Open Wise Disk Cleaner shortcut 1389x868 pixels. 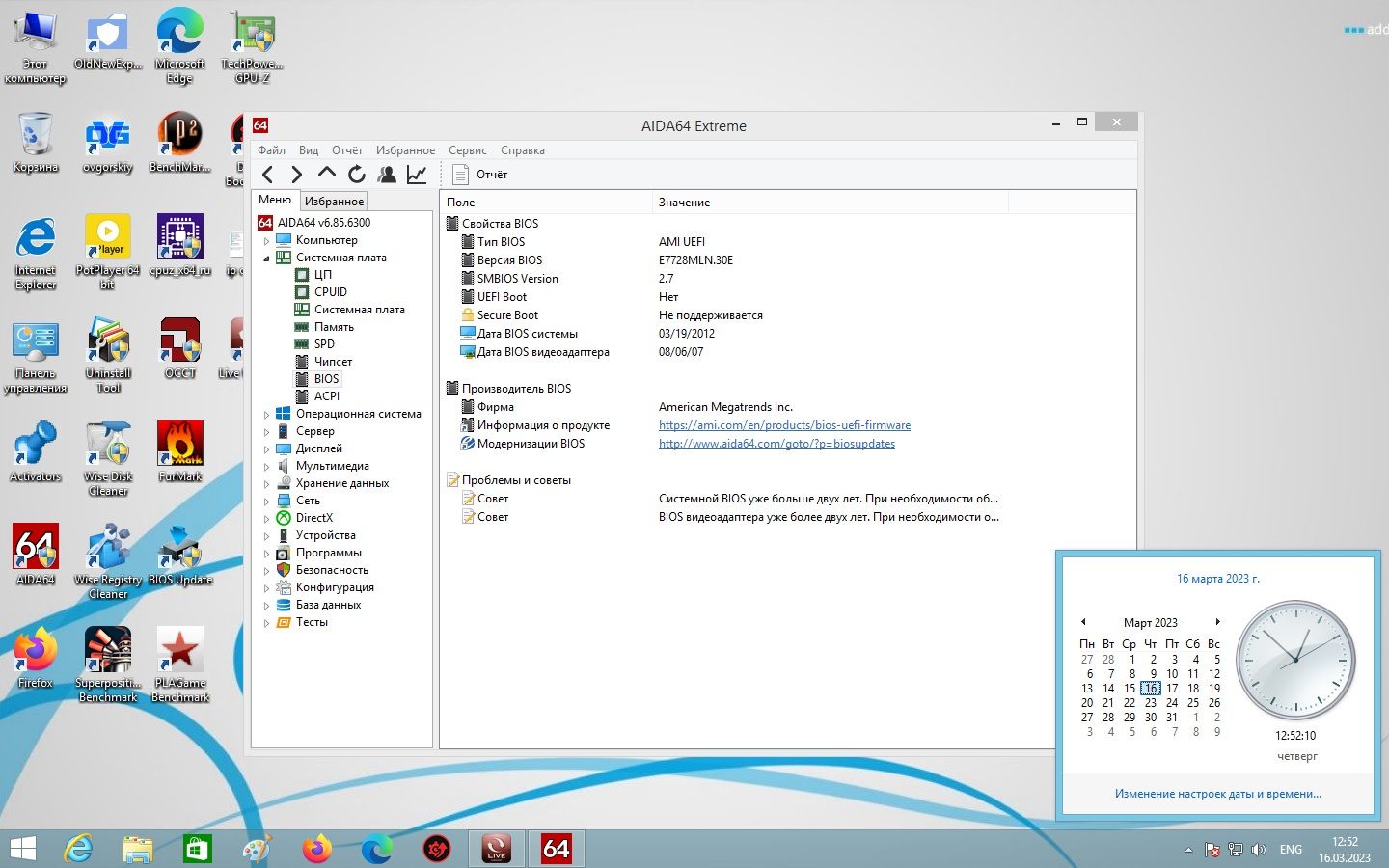pos(108,458)
